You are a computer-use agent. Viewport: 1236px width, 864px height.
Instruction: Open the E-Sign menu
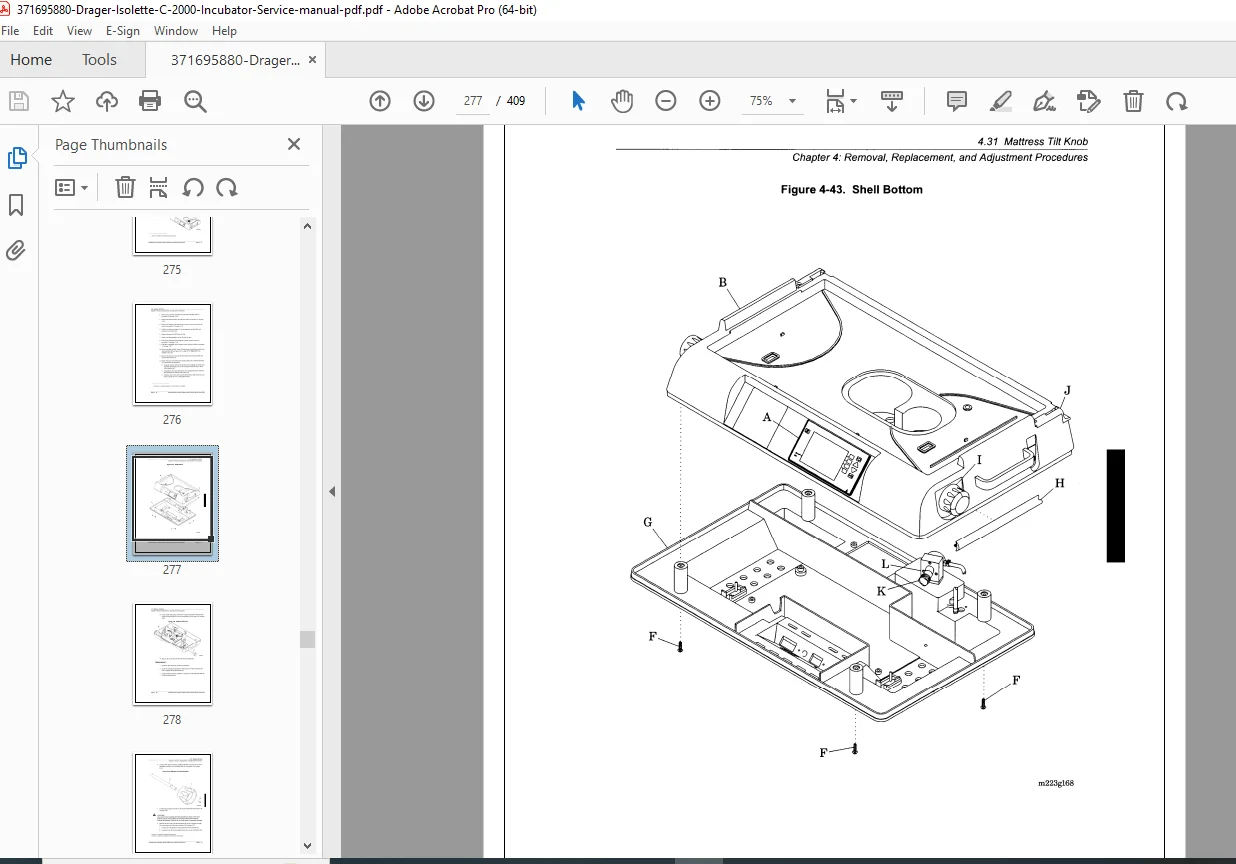coord(123,31)
